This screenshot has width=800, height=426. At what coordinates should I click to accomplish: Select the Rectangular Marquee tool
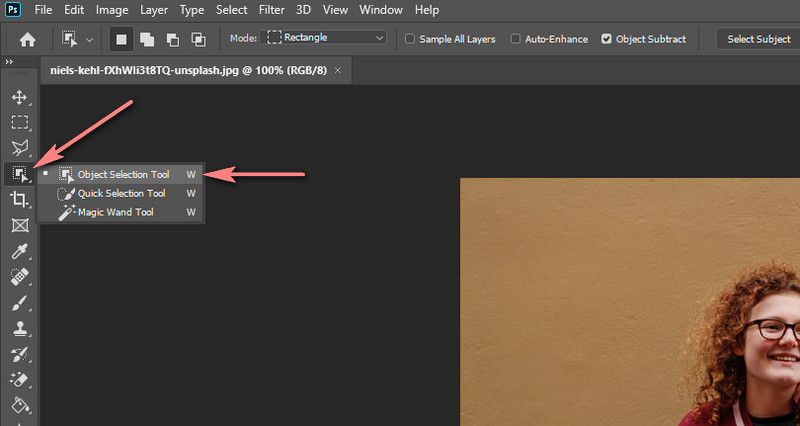(19, 123)
